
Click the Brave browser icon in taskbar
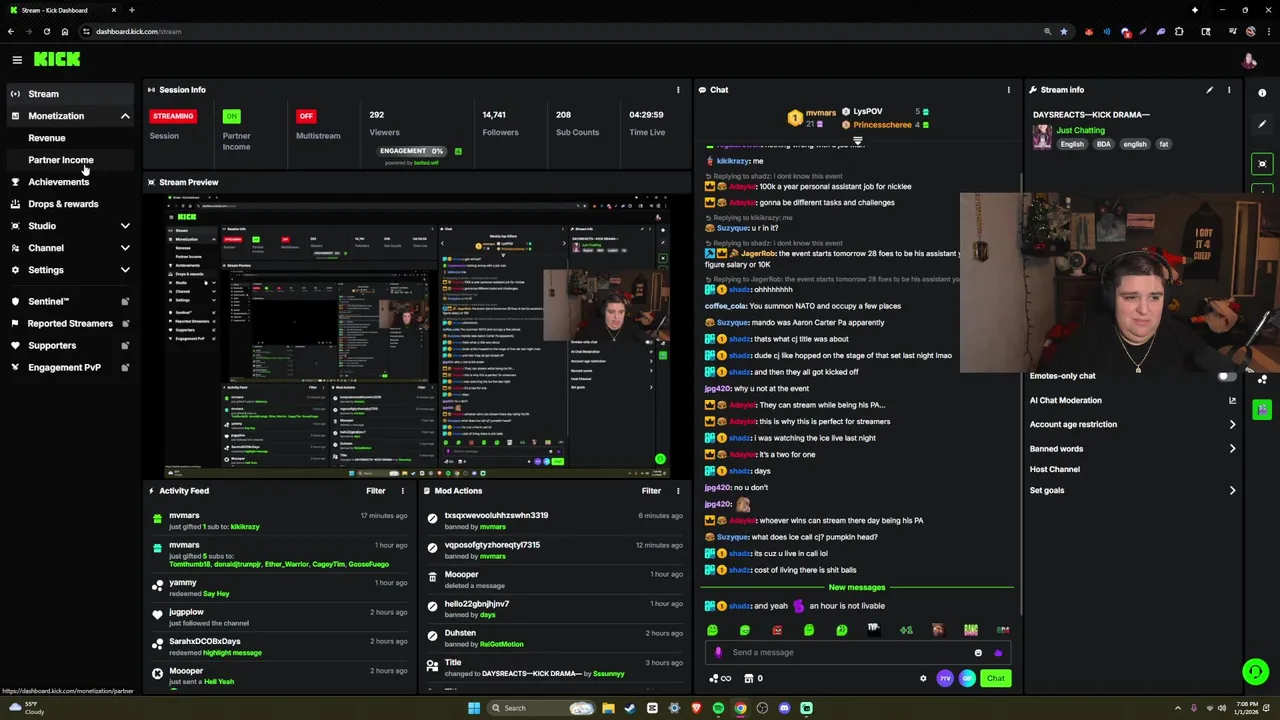click(696, 708)
